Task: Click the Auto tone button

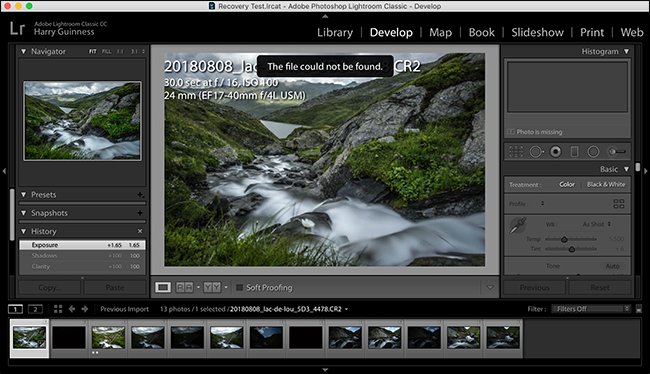Action: (x=612, y=266)
